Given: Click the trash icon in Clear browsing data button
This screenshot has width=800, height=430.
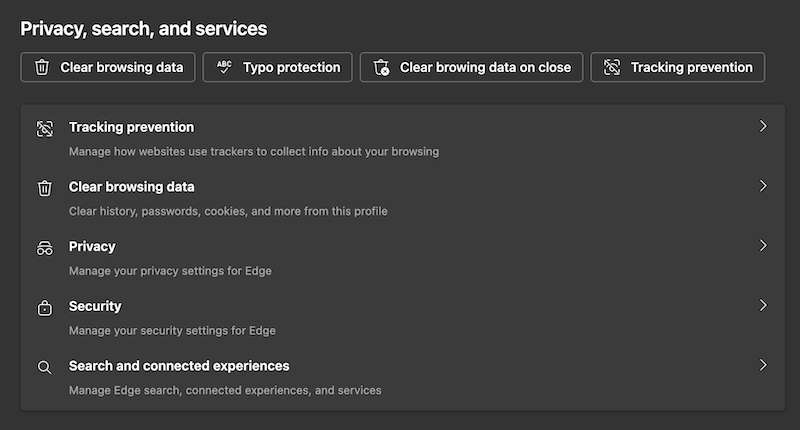Looking at the screenshot, I should pyautogui.click(x=42, y=68).
